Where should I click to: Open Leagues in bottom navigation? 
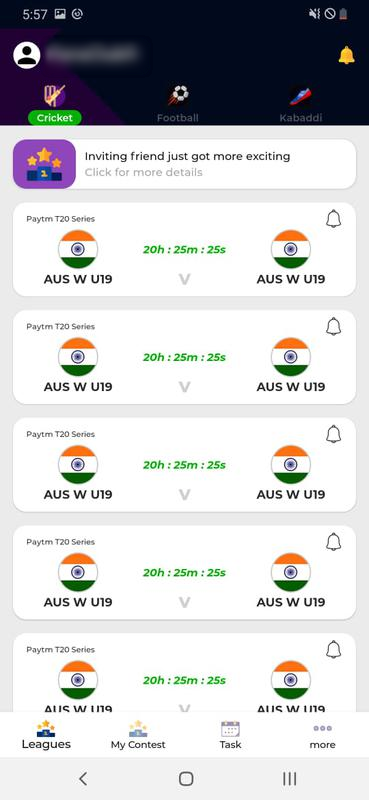(46, 735)
